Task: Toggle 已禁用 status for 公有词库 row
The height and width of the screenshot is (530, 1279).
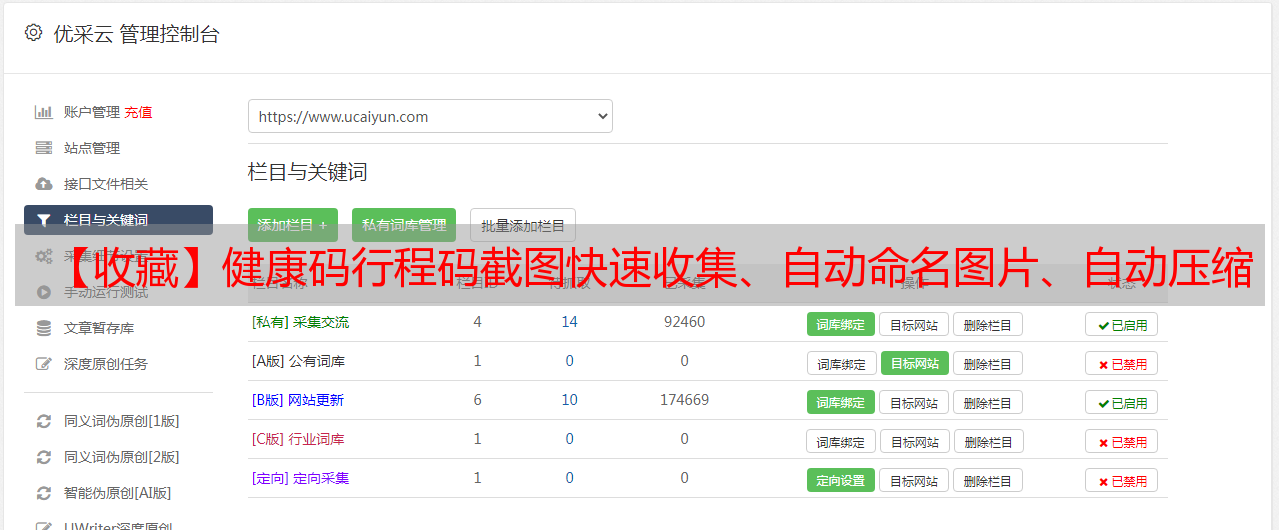Action: tap(1121, 363)
